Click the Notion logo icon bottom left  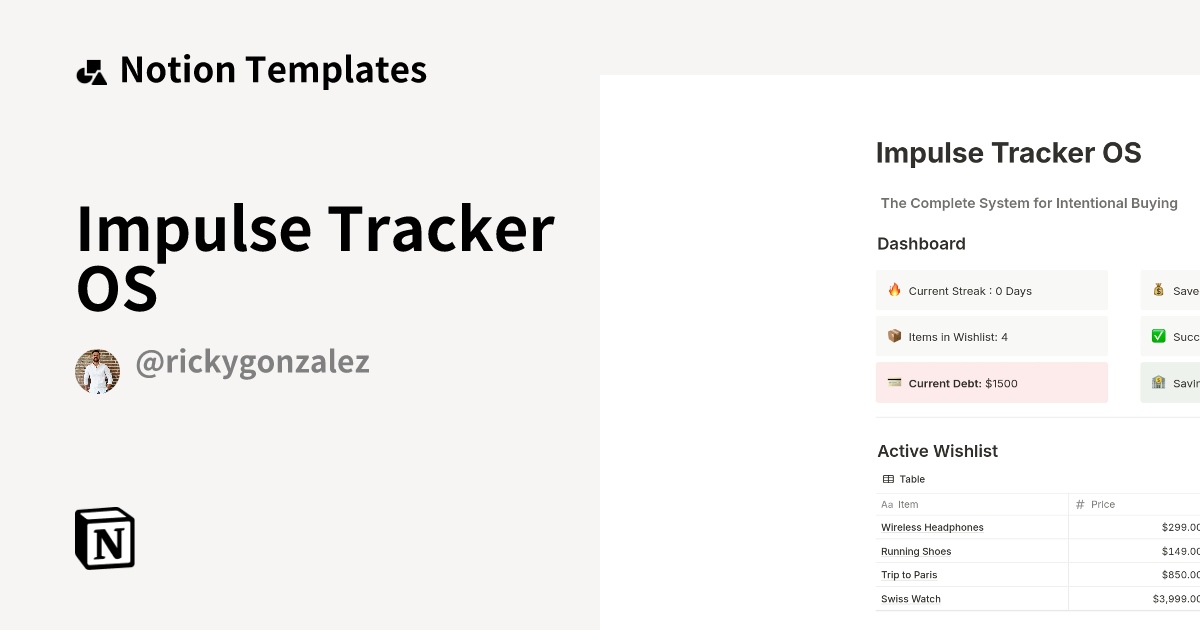(x=104, y=538)
